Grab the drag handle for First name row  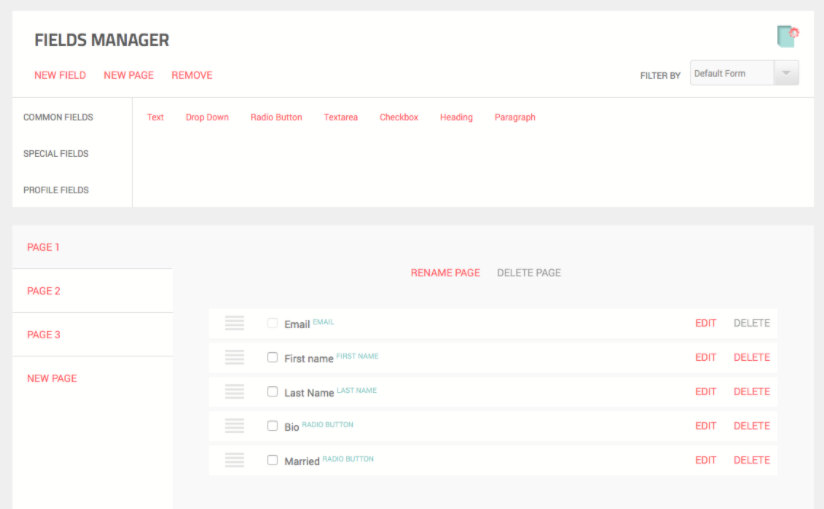click(234, 357)
